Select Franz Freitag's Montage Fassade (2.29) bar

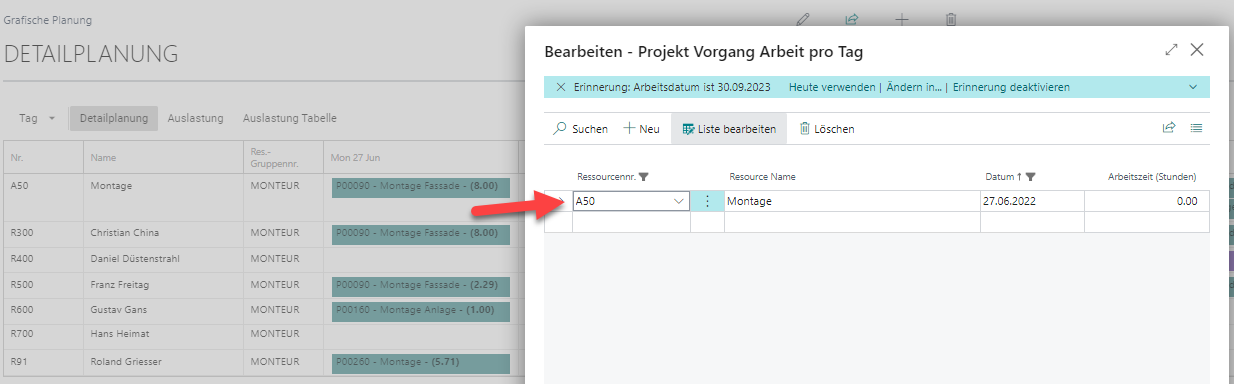point(420,285)
